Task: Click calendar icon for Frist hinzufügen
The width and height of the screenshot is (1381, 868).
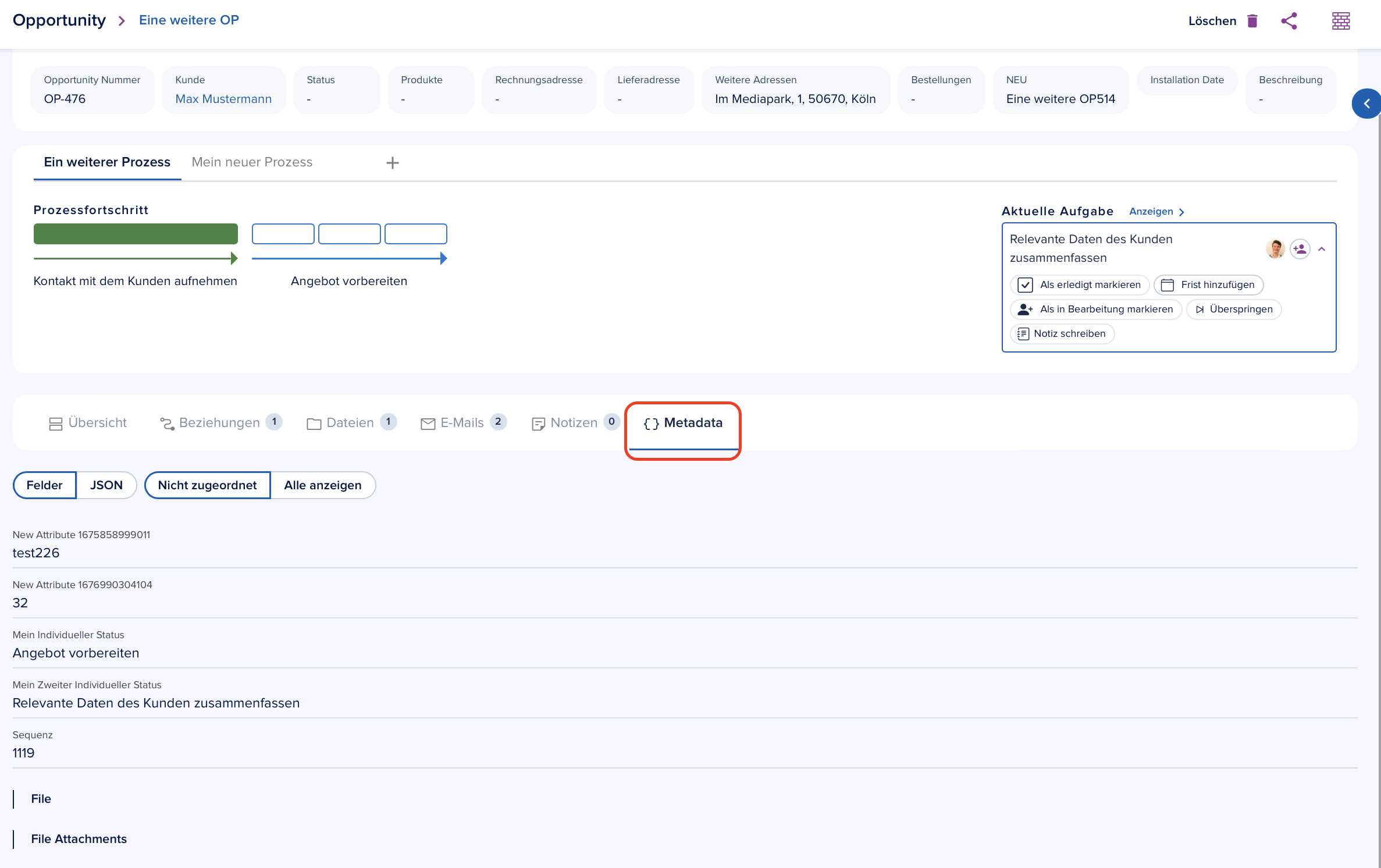Action: pos(1167,285)
